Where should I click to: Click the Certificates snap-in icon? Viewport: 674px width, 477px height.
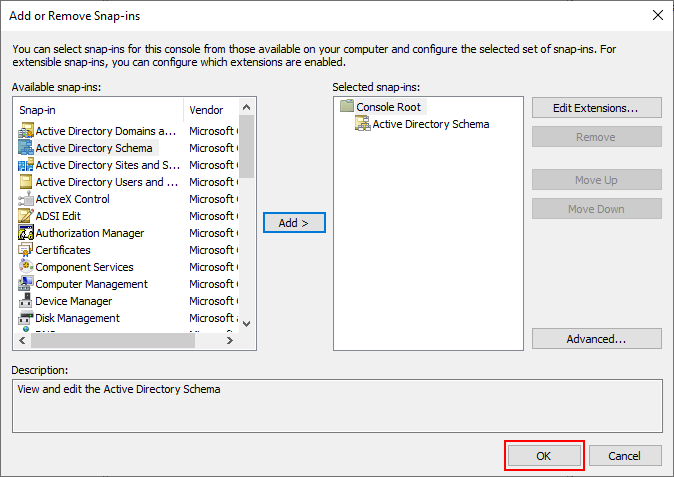[26, 250]
